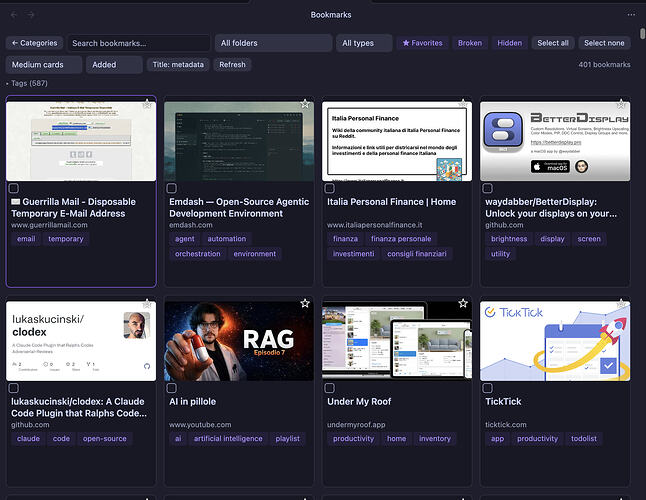The width and height of the screenshot is (646, 500).
Task: Filter by the 'brightness' tag
Action: click(509, 239)
